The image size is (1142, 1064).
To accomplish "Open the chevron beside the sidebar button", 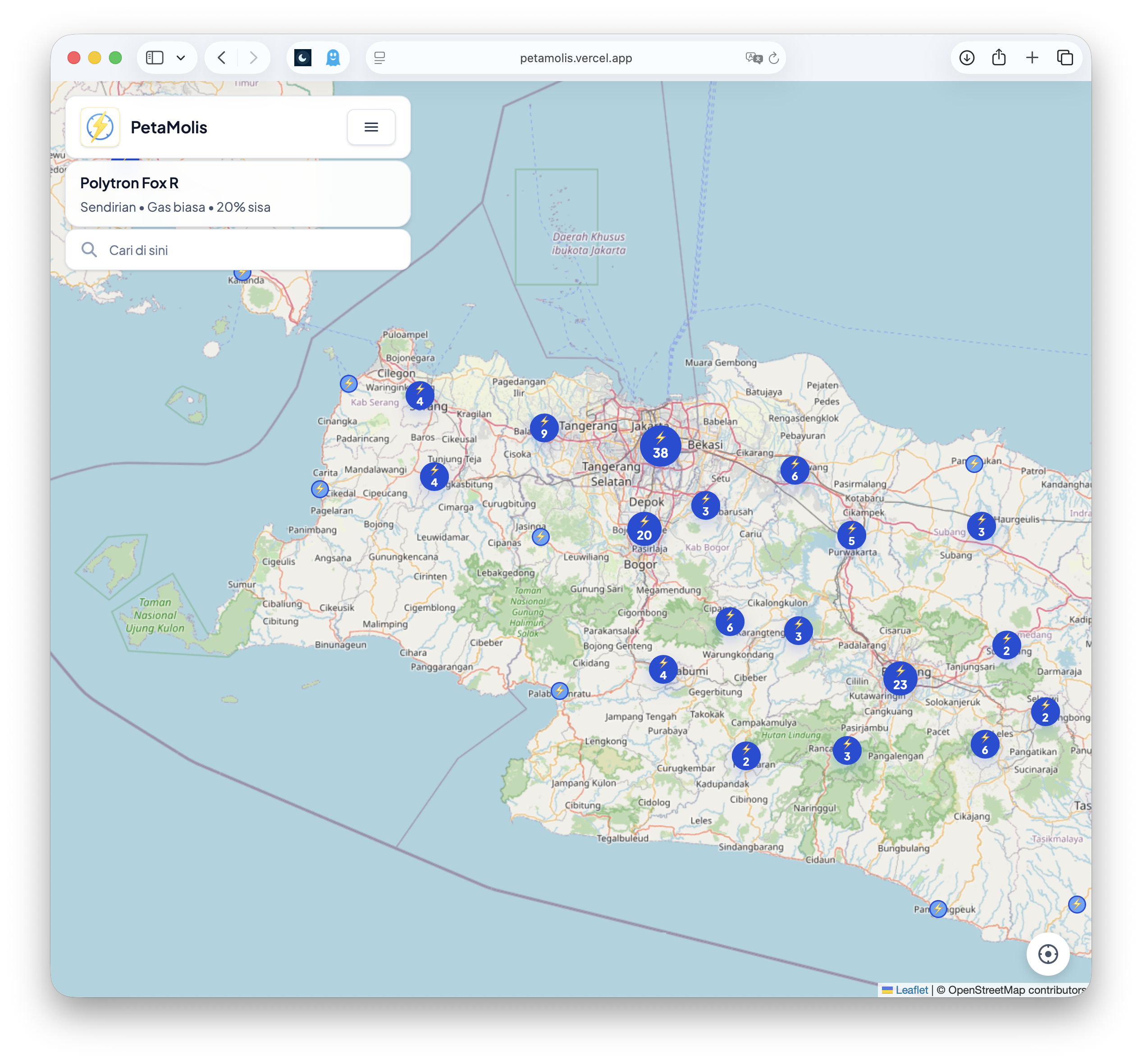I will point(182,57).
